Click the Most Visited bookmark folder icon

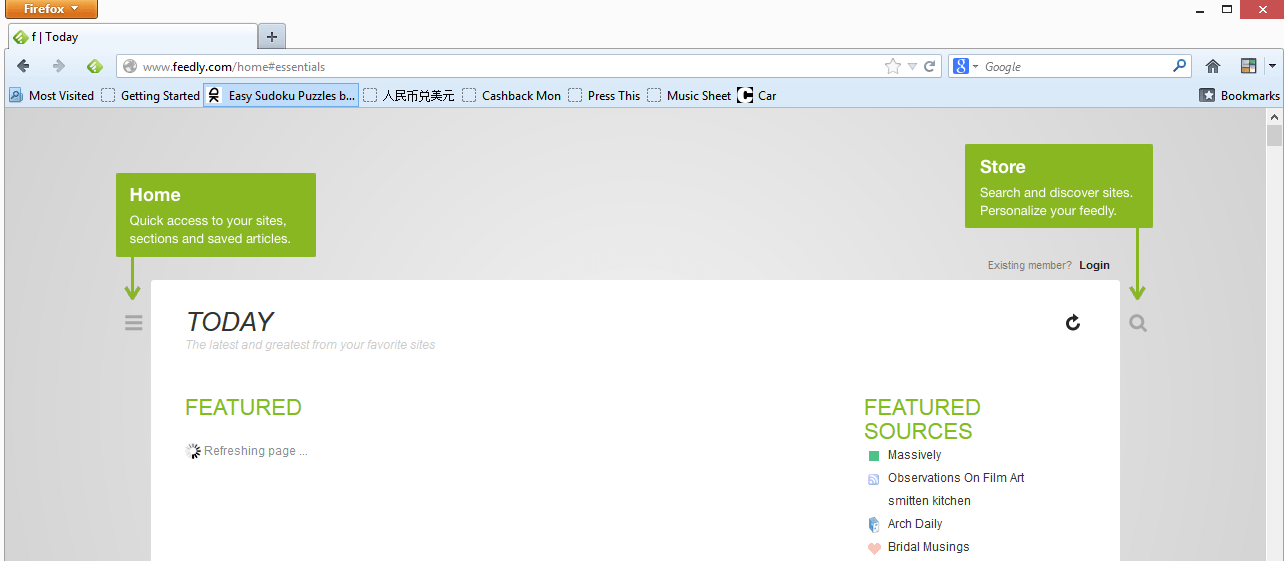click(x=16, y=95)
